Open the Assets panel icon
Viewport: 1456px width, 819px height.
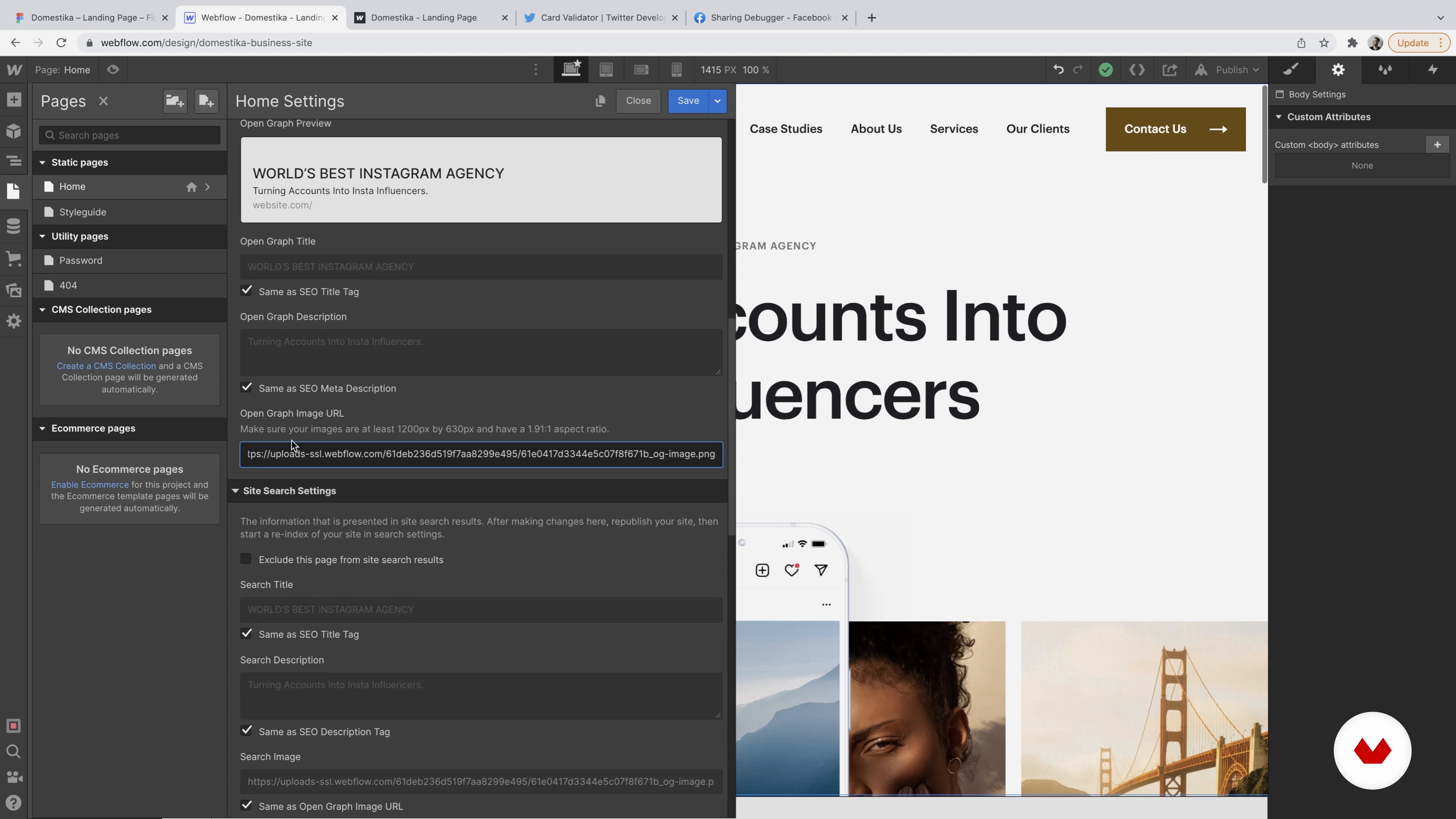[x=14, y=290]
